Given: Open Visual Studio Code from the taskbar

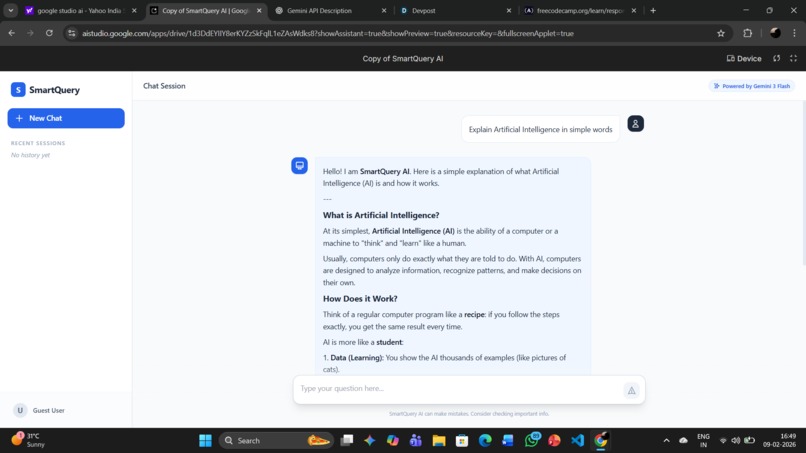Looking at the screenshot, I should point(577,441).
